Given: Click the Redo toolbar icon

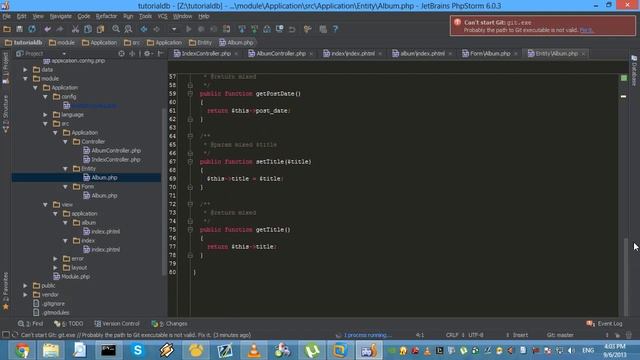Looking at the screenshot, I should [60, 29].
